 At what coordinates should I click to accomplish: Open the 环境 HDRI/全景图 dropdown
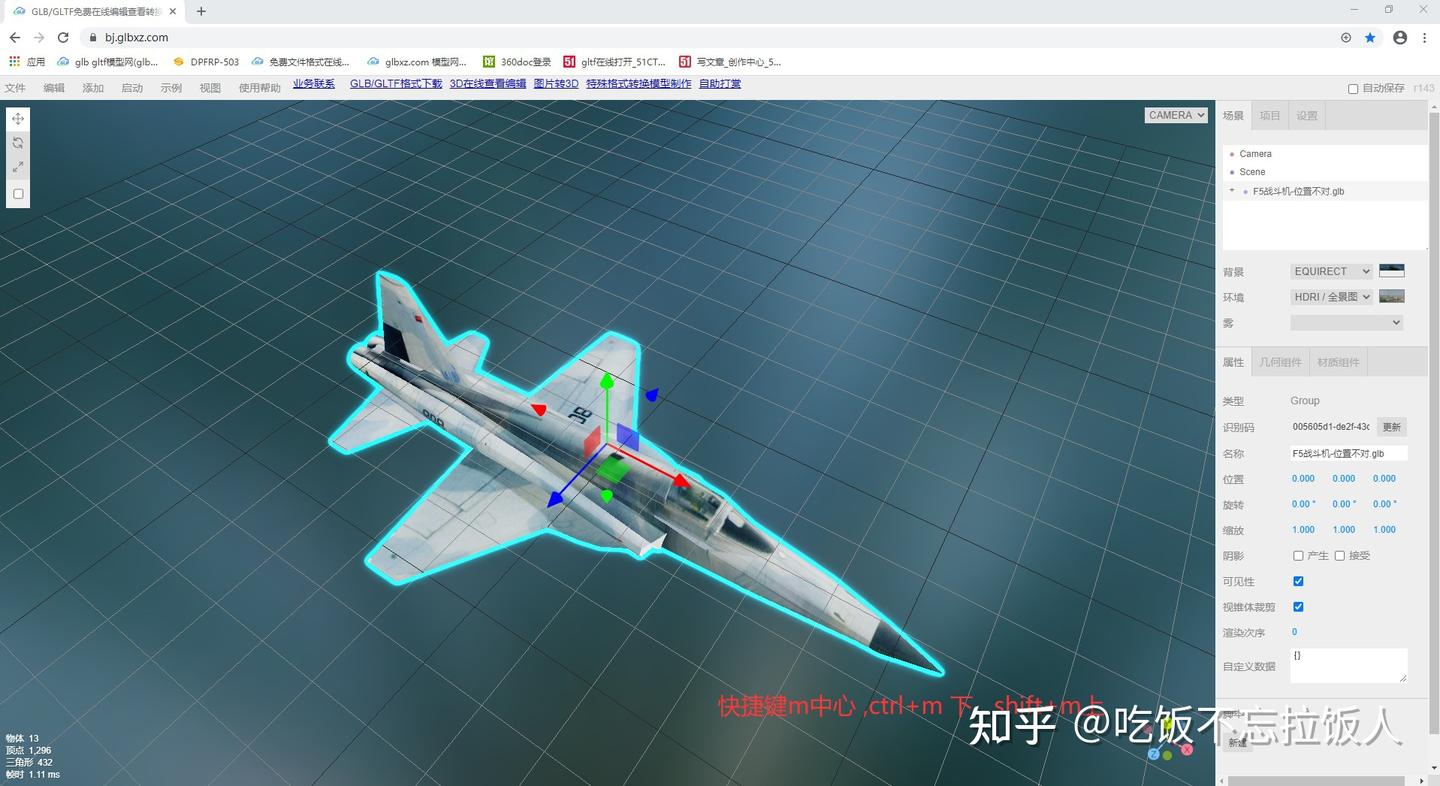pos(1332,297)
